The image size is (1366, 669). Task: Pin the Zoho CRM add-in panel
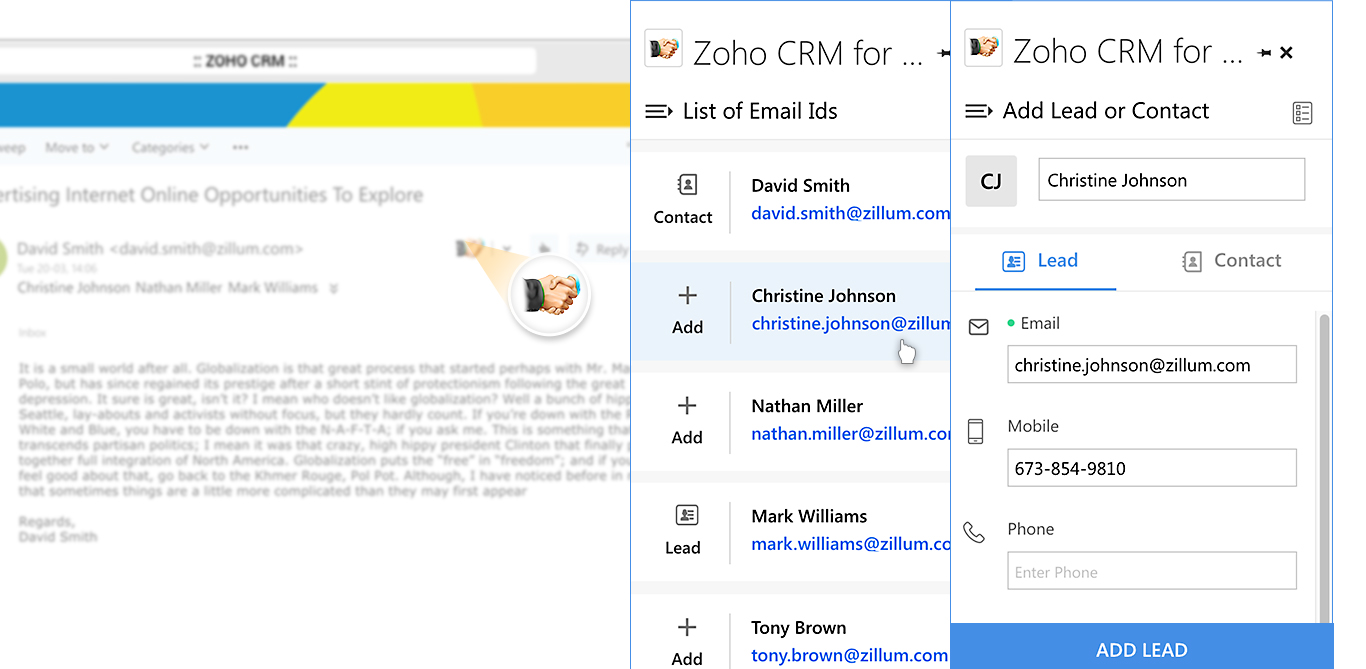pyautogui.click(x=1265, y=53)
